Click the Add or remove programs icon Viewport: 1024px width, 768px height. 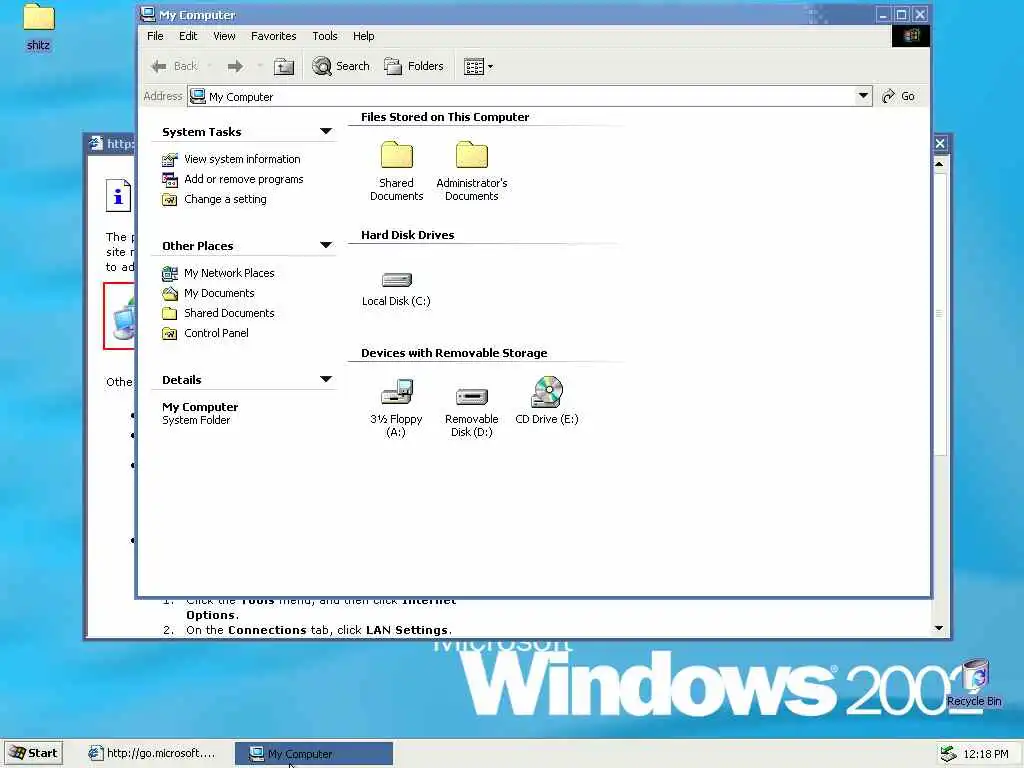point(170,180)
